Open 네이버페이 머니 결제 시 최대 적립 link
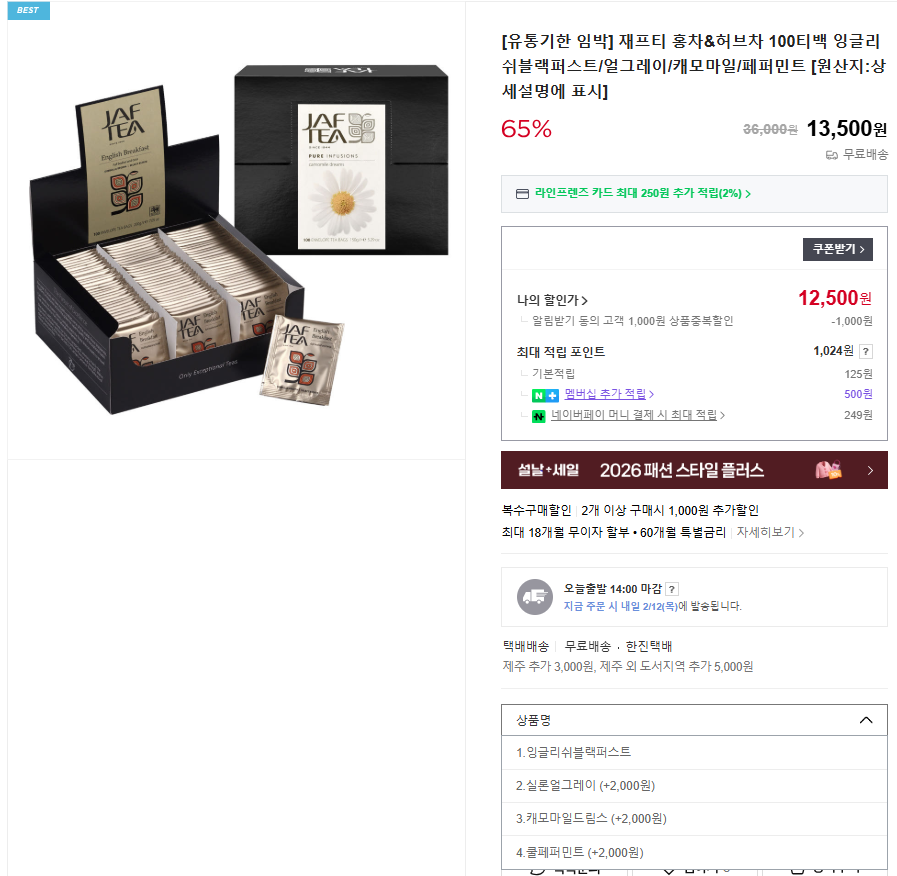The width and height of the screenshot is (897, 876). click(x=638, y=415)
